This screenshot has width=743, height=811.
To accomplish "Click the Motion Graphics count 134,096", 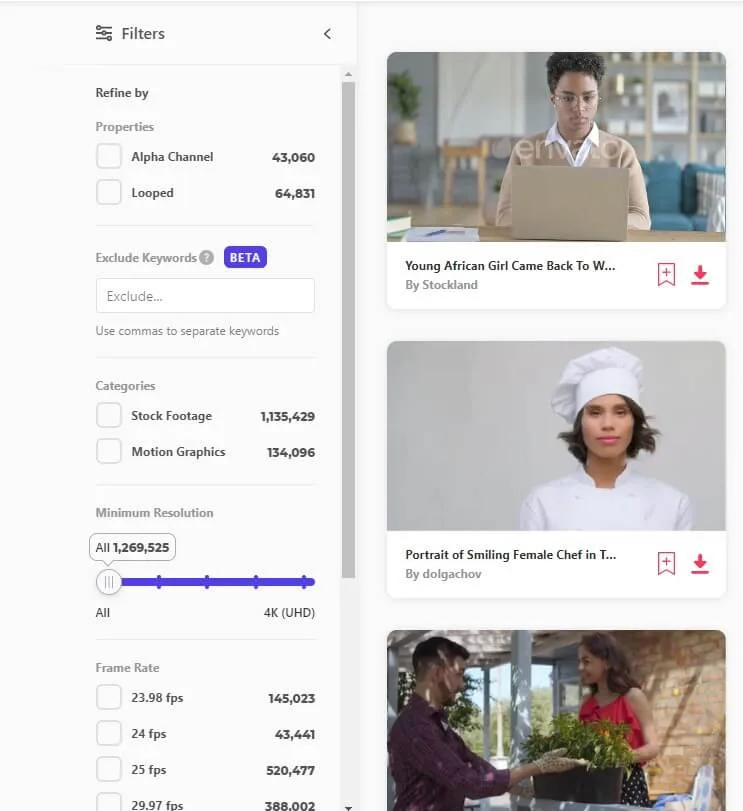I will [291, 453].
